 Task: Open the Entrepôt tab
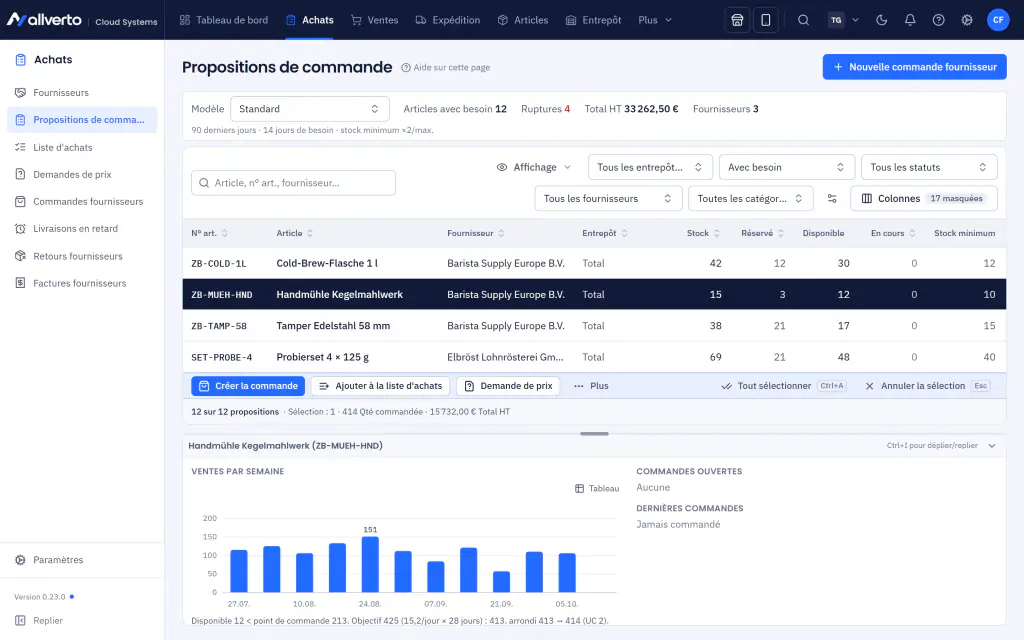(593, 20)
